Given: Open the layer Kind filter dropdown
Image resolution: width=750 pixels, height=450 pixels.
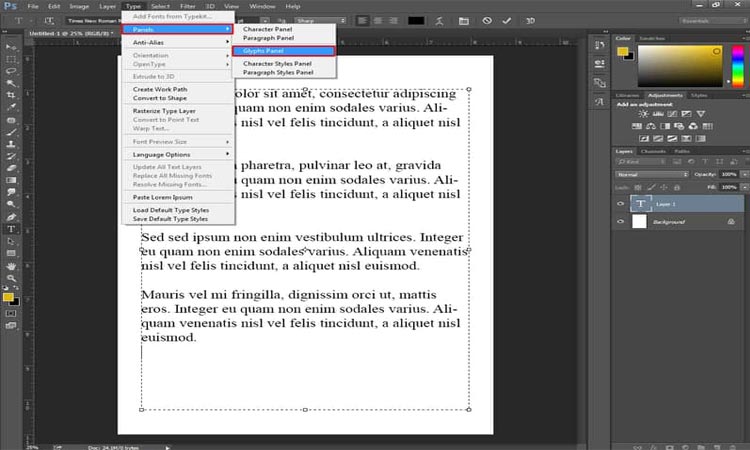Looking at the screenshot, I should [642, 162].
